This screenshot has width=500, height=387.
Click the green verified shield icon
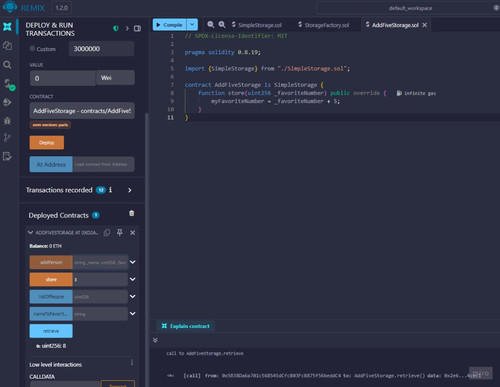click(x=116, y=29)
